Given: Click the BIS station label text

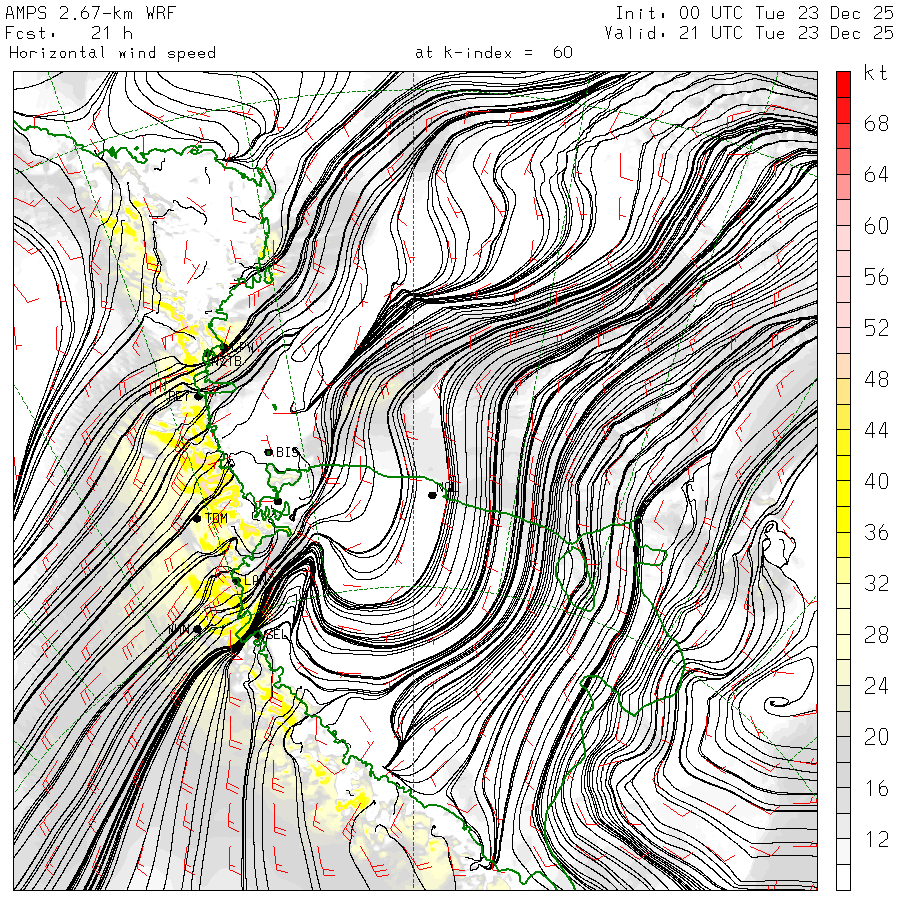Looking at the screenshot, I should pos(288,452).
